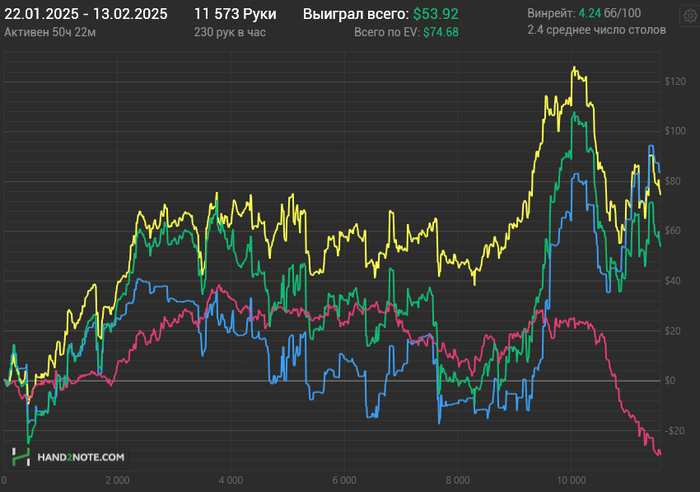
Task: Click the 'Выиграл всего:' label
Action: pos(356,14)
